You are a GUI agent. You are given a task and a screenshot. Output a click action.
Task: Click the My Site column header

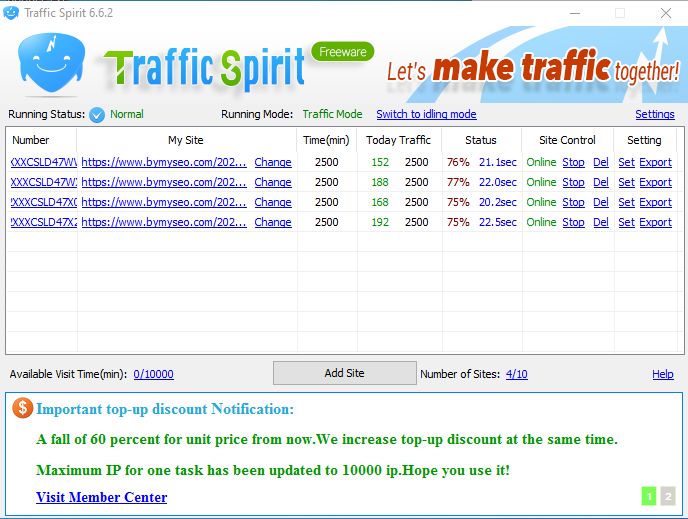pos(186,140)
